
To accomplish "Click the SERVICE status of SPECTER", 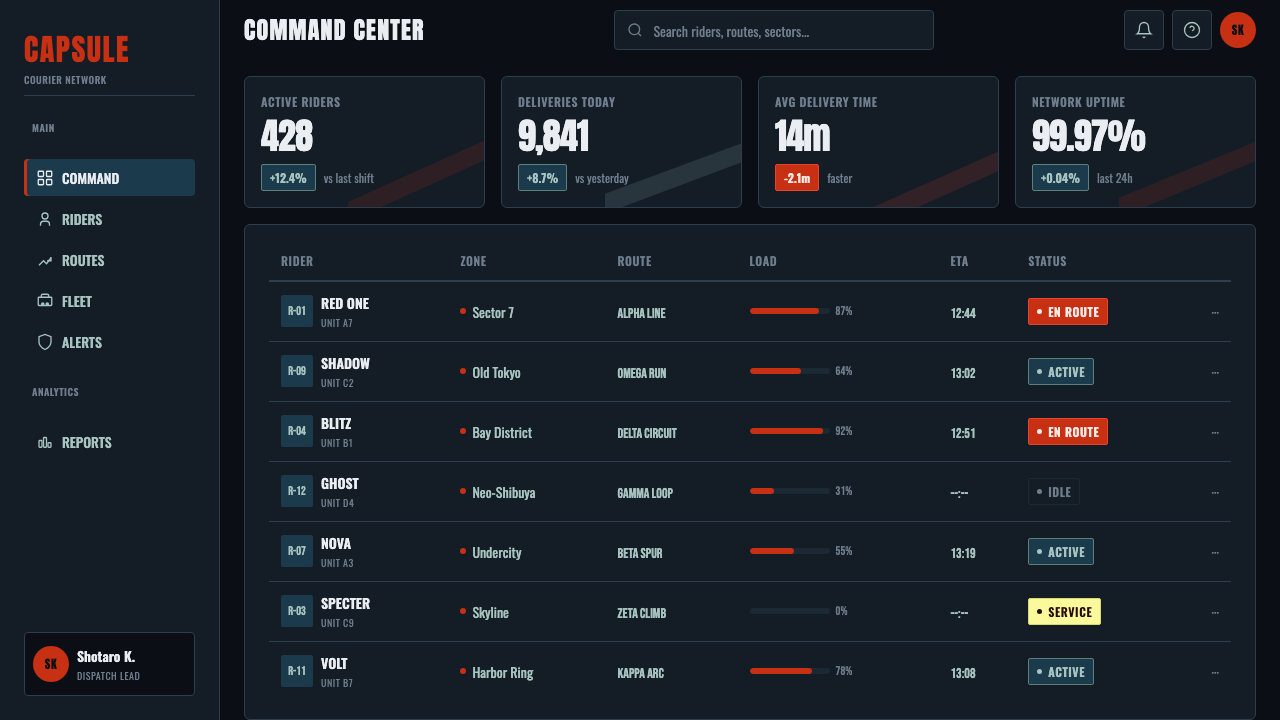I will pos(1064,612).
